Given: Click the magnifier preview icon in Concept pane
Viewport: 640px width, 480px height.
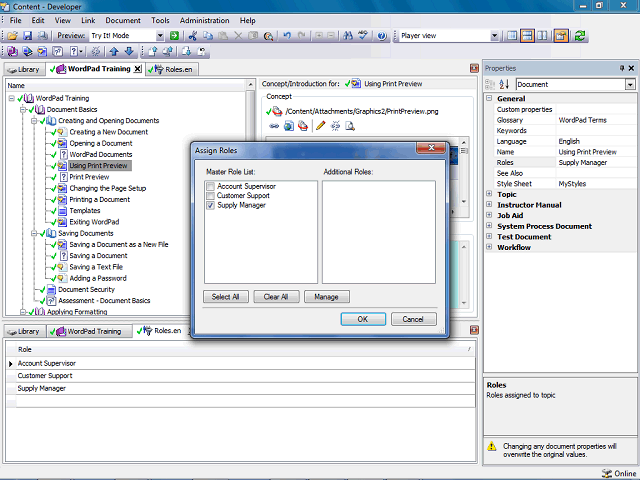Looking at the screenshot, I should click(x=350, y=126).
